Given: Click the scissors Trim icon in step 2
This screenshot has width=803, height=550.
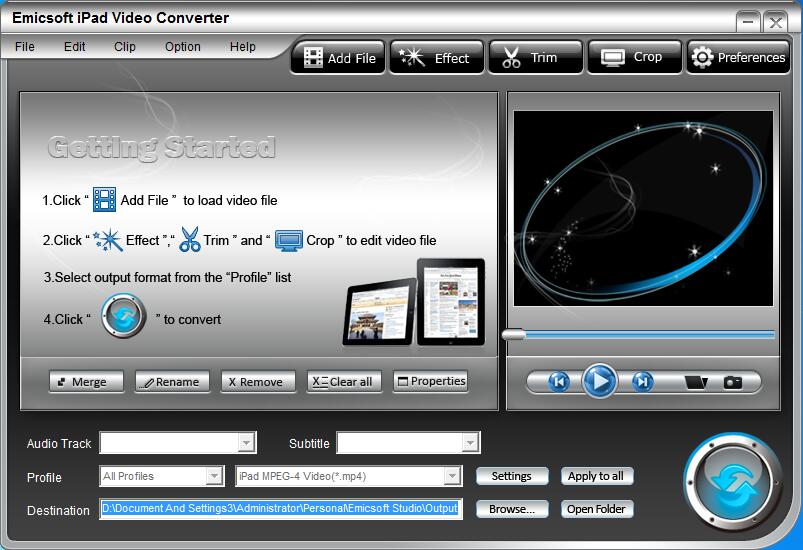Looking at the screenshot, I should point(189,240).
